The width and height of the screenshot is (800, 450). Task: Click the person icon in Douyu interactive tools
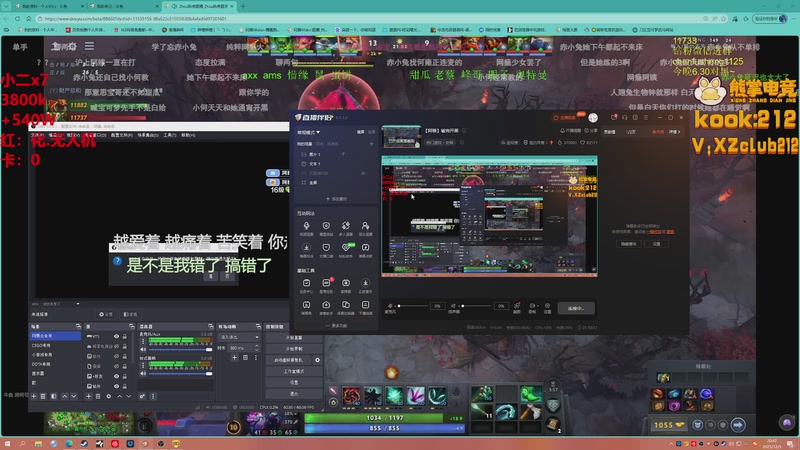pyautogui.click(x=365, y=226)
